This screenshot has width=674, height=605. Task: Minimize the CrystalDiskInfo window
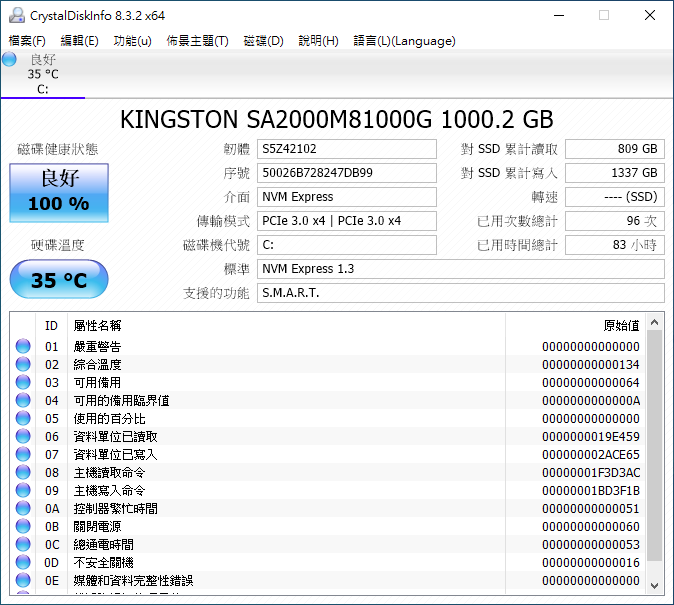point(559,15)
